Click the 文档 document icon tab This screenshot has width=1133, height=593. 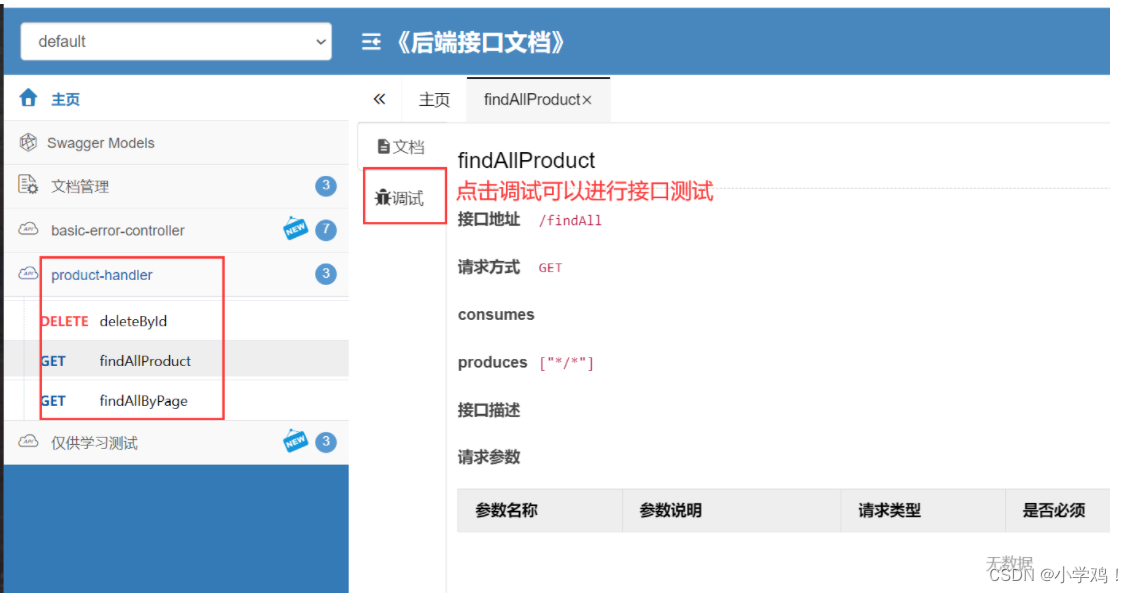point(400,145)
